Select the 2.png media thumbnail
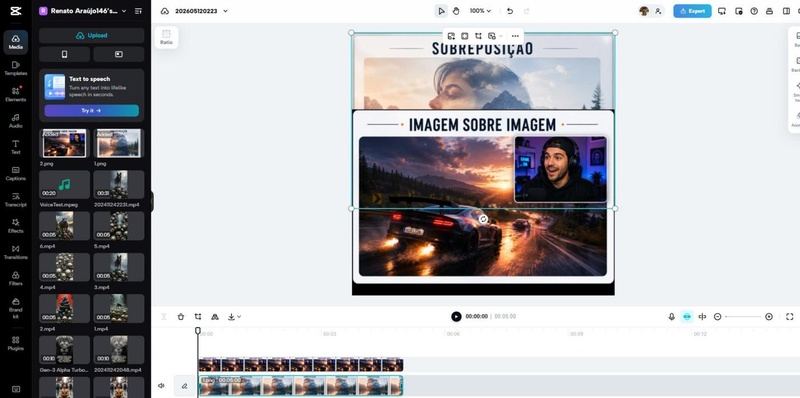 [x=64, y=143]
